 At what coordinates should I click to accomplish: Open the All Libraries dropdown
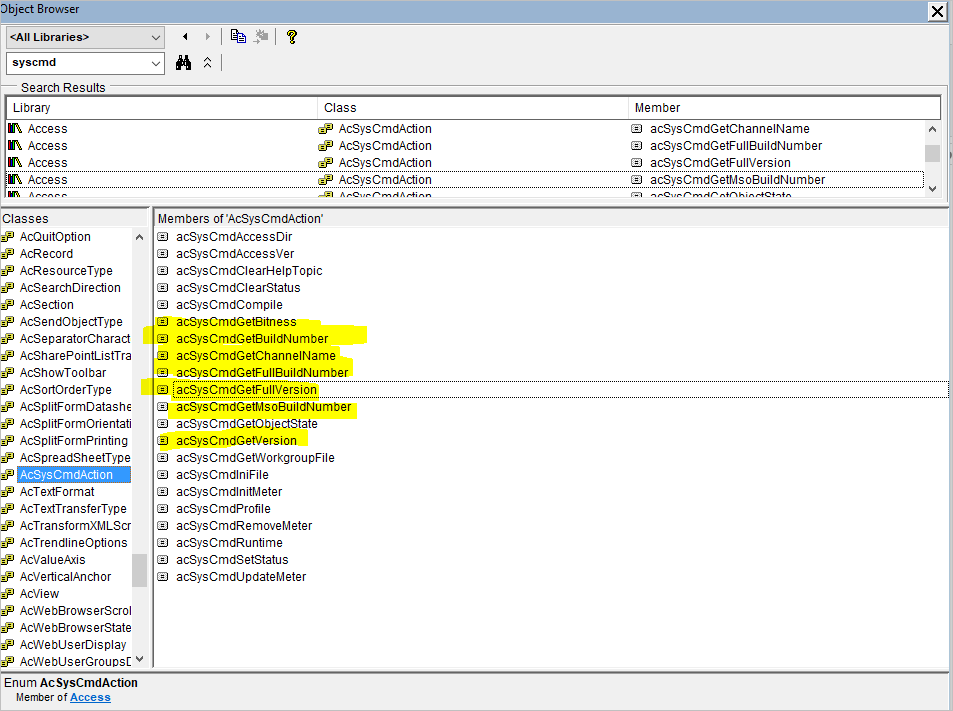(156, 38)
